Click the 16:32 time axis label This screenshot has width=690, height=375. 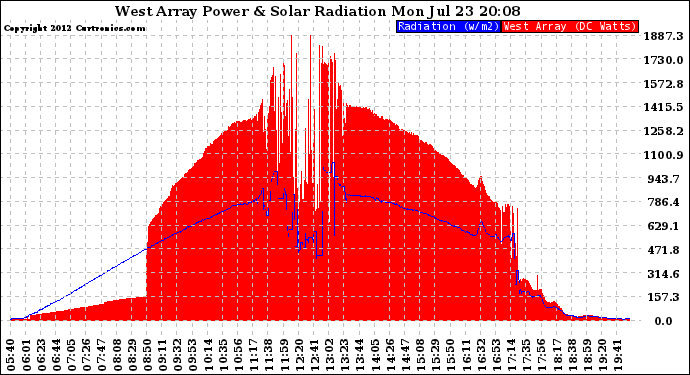pos(481,354)
